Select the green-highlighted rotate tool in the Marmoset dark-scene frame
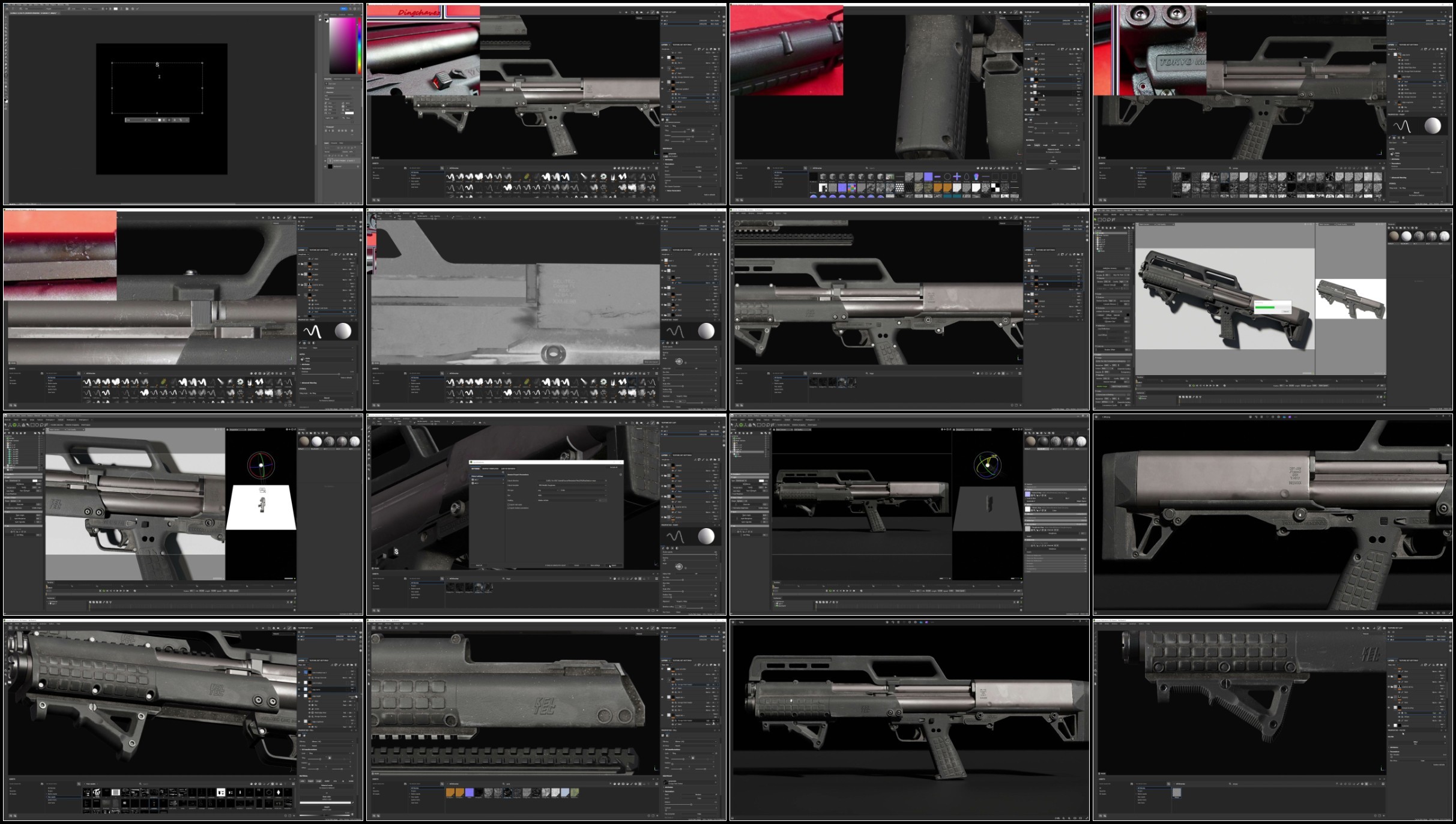Viewport: 1456px width, 824px height. pyautogui.click(x=741, y=425)
